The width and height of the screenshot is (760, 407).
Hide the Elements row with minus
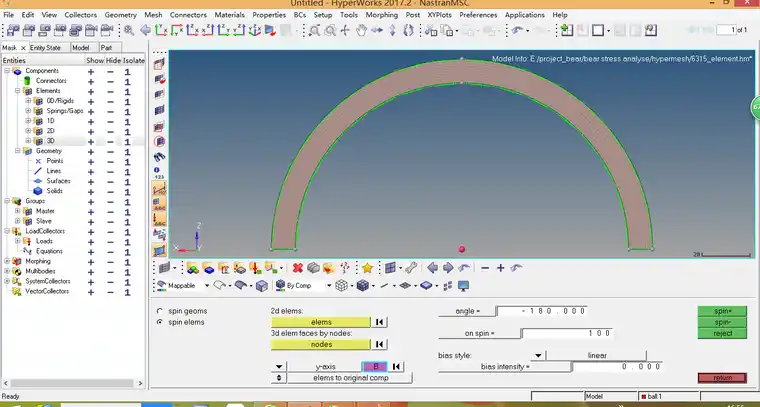click(111, 92)
